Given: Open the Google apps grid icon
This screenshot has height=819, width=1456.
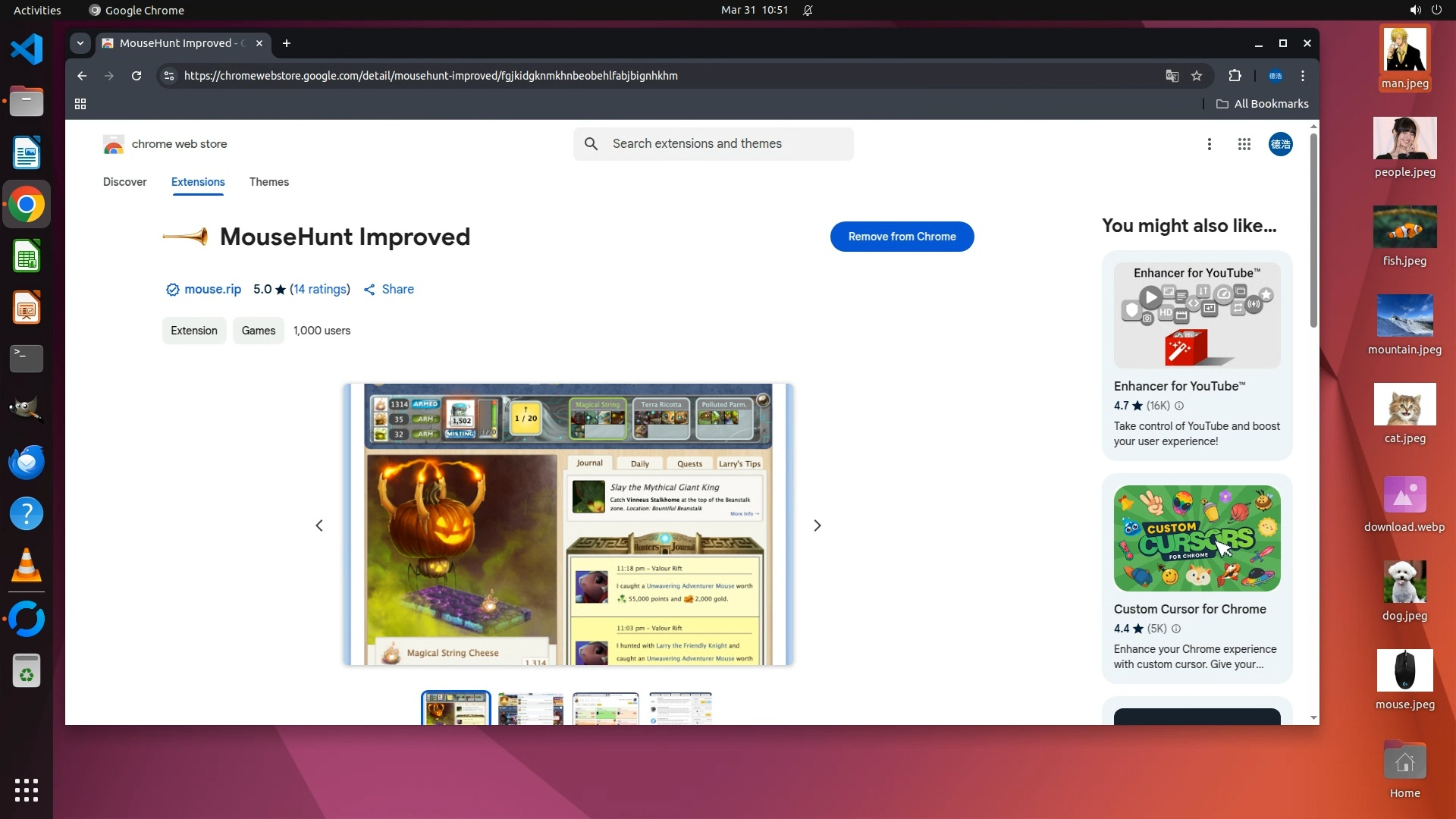Looking at the screenshot, I should (1244, 144).
